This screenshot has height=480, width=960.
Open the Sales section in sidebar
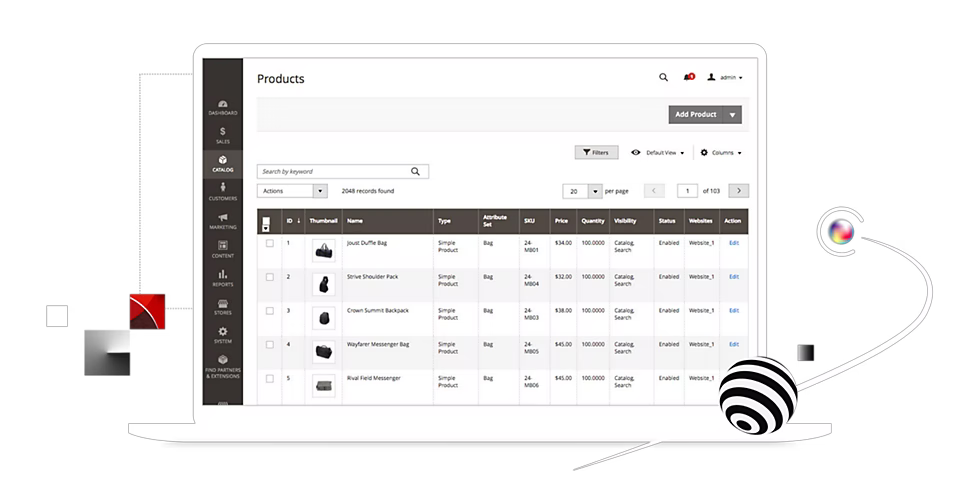pos(222,134)
